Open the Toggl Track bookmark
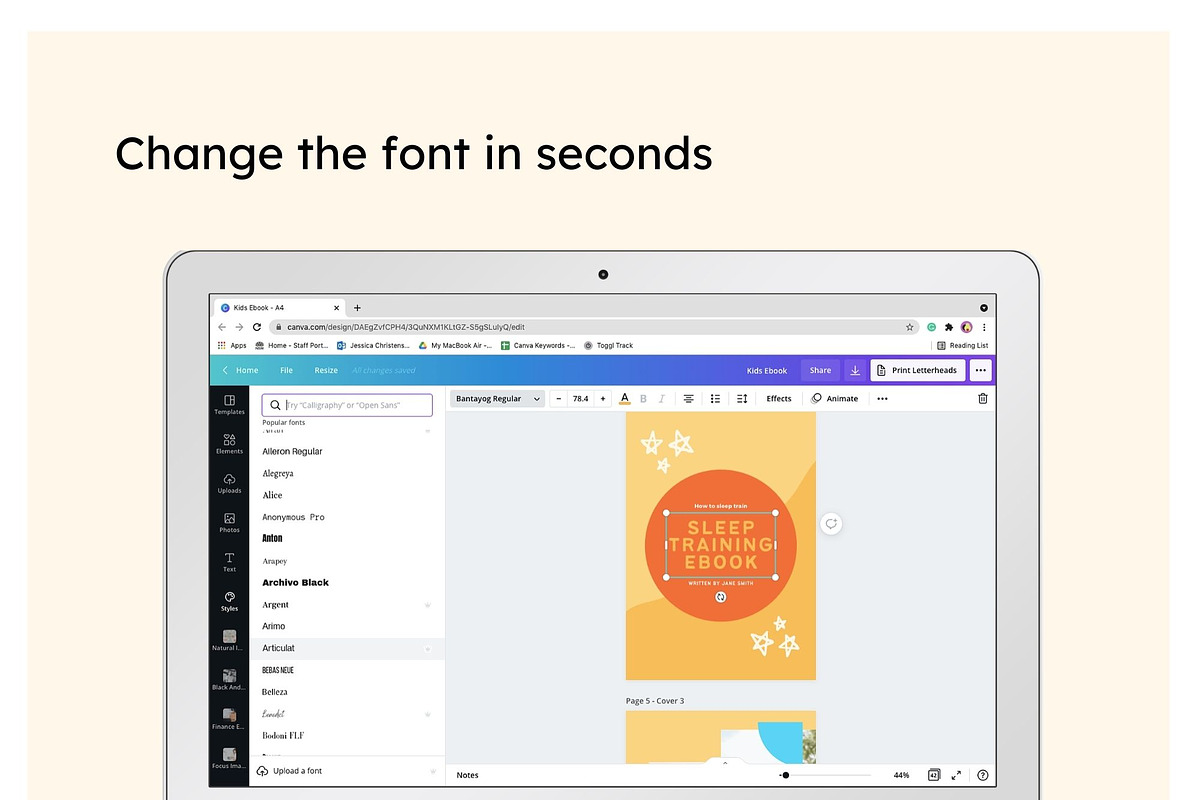The height and width of the screenshot is (800, 1200). (609, 345)
